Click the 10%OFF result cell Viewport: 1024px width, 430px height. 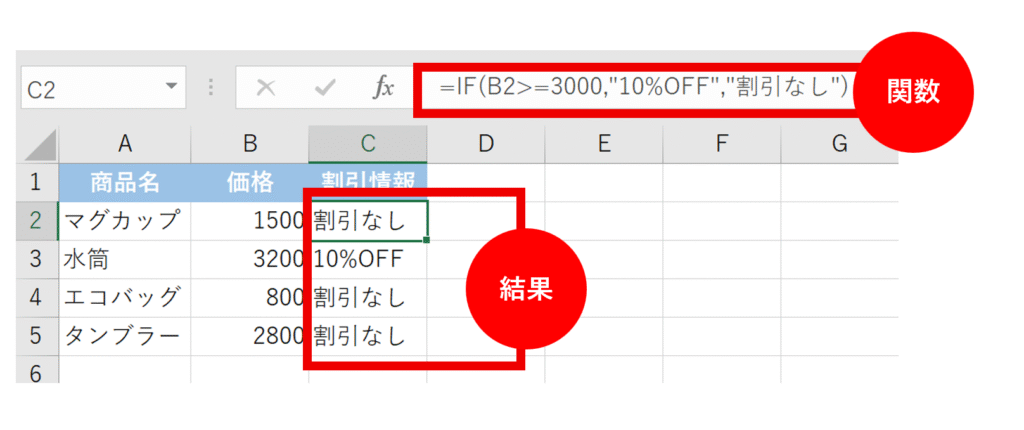tap(367, 259)
